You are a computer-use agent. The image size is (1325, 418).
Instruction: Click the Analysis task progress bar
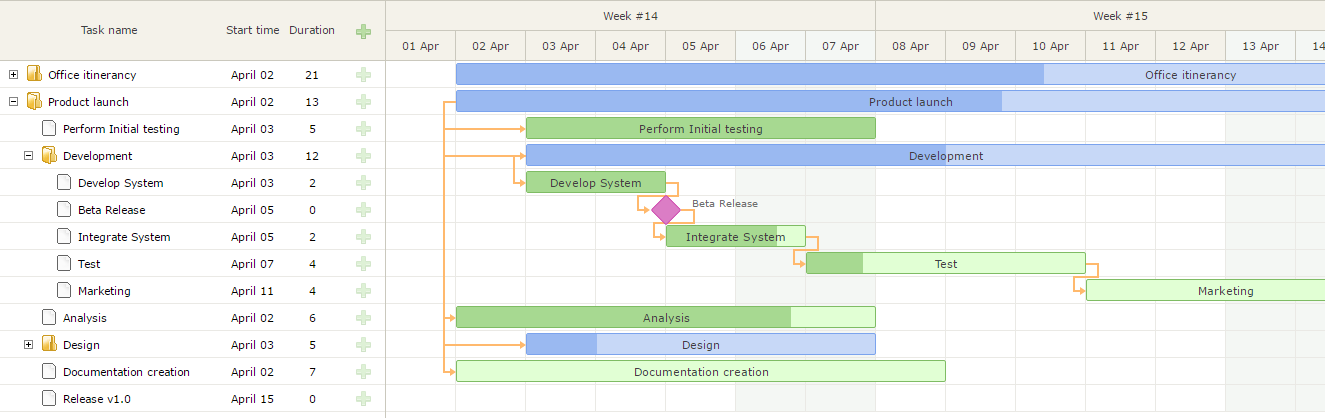click(x=665, y=318)
